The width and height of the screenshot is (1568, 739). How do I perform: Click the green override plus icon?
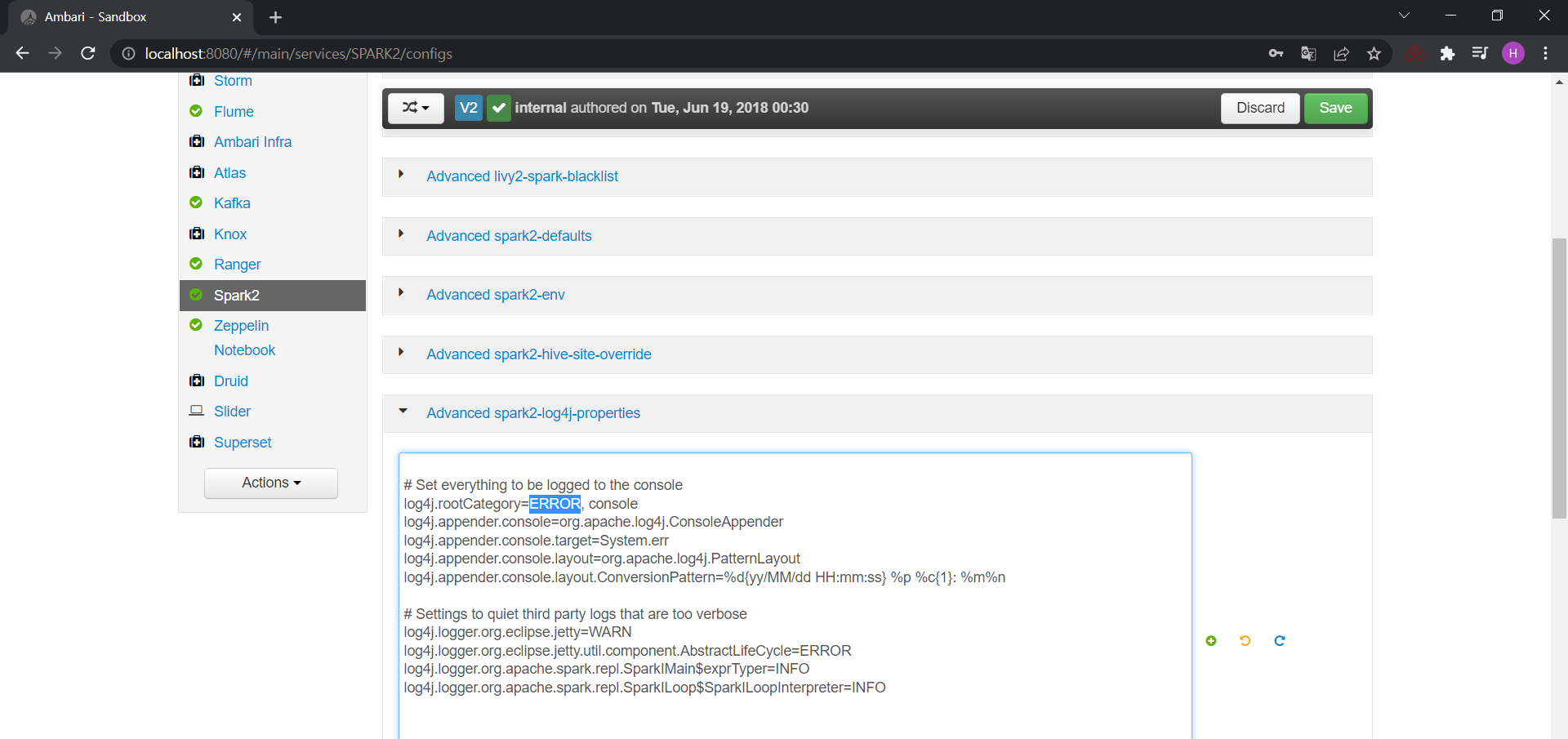(1211, 641)
